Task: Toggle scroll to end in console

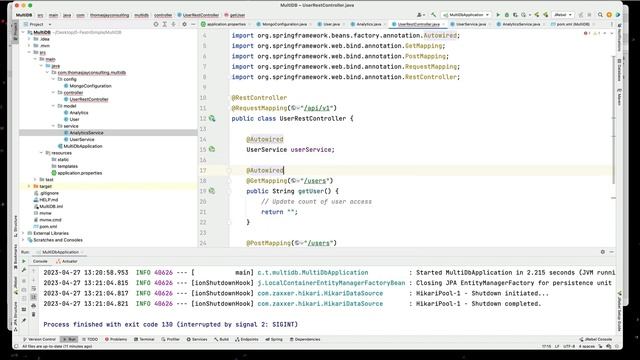Action: click(34, 297)
